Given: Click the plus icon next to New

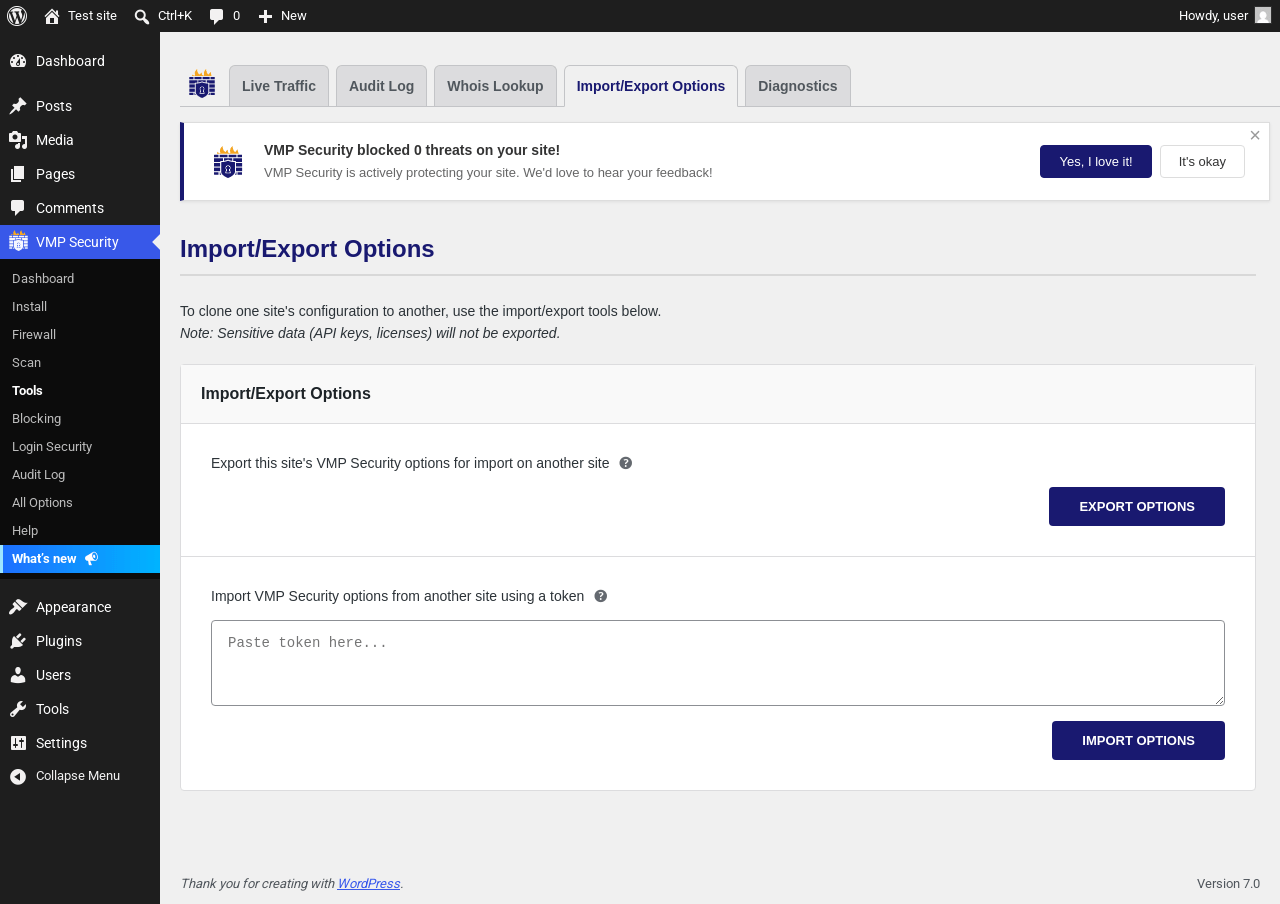Looking at the screenshot, I should (x=265, y=16).
